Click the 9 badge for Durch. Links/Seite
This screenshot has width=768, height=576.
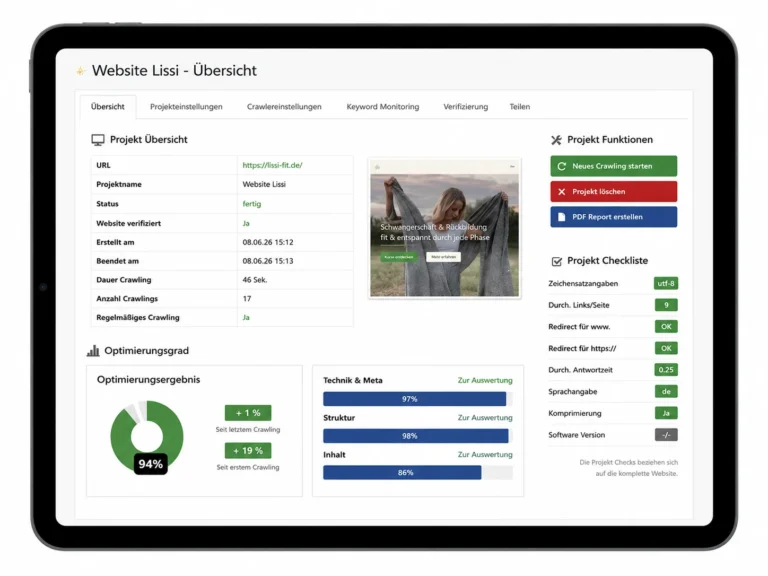tap(666, 305)
